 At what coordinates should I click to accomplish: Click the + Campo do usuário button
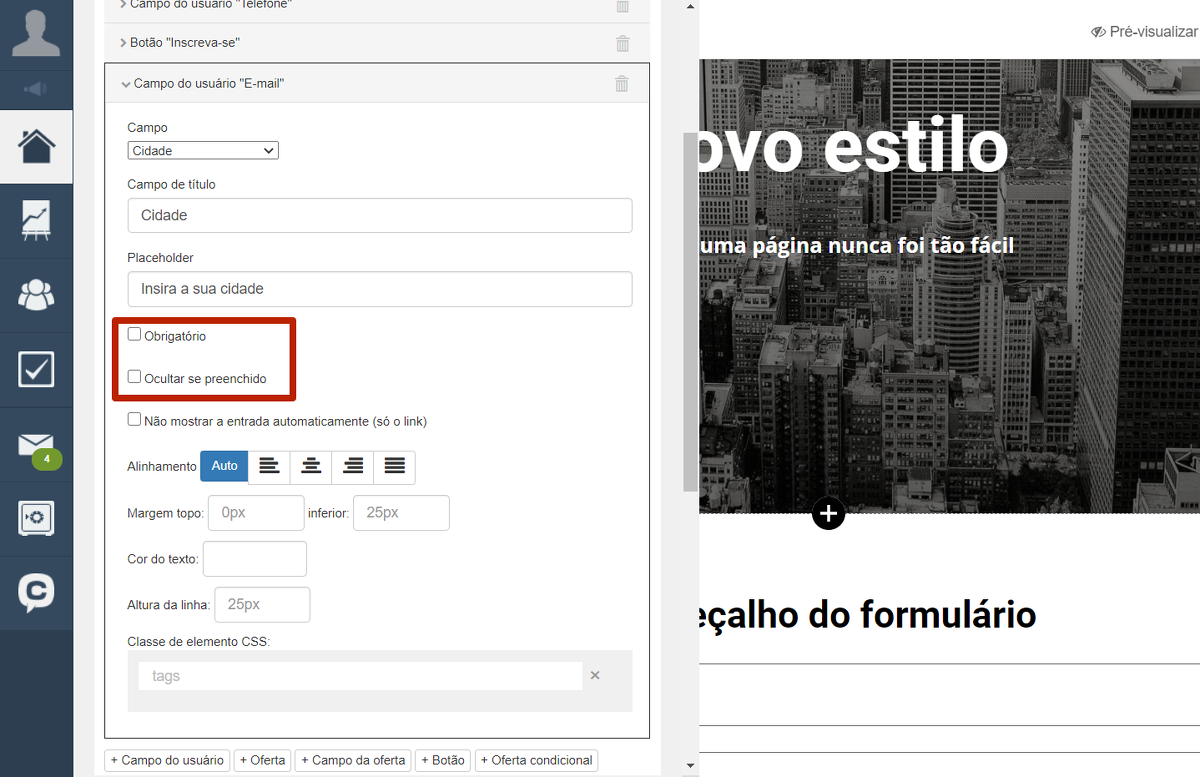coord(167,760)
